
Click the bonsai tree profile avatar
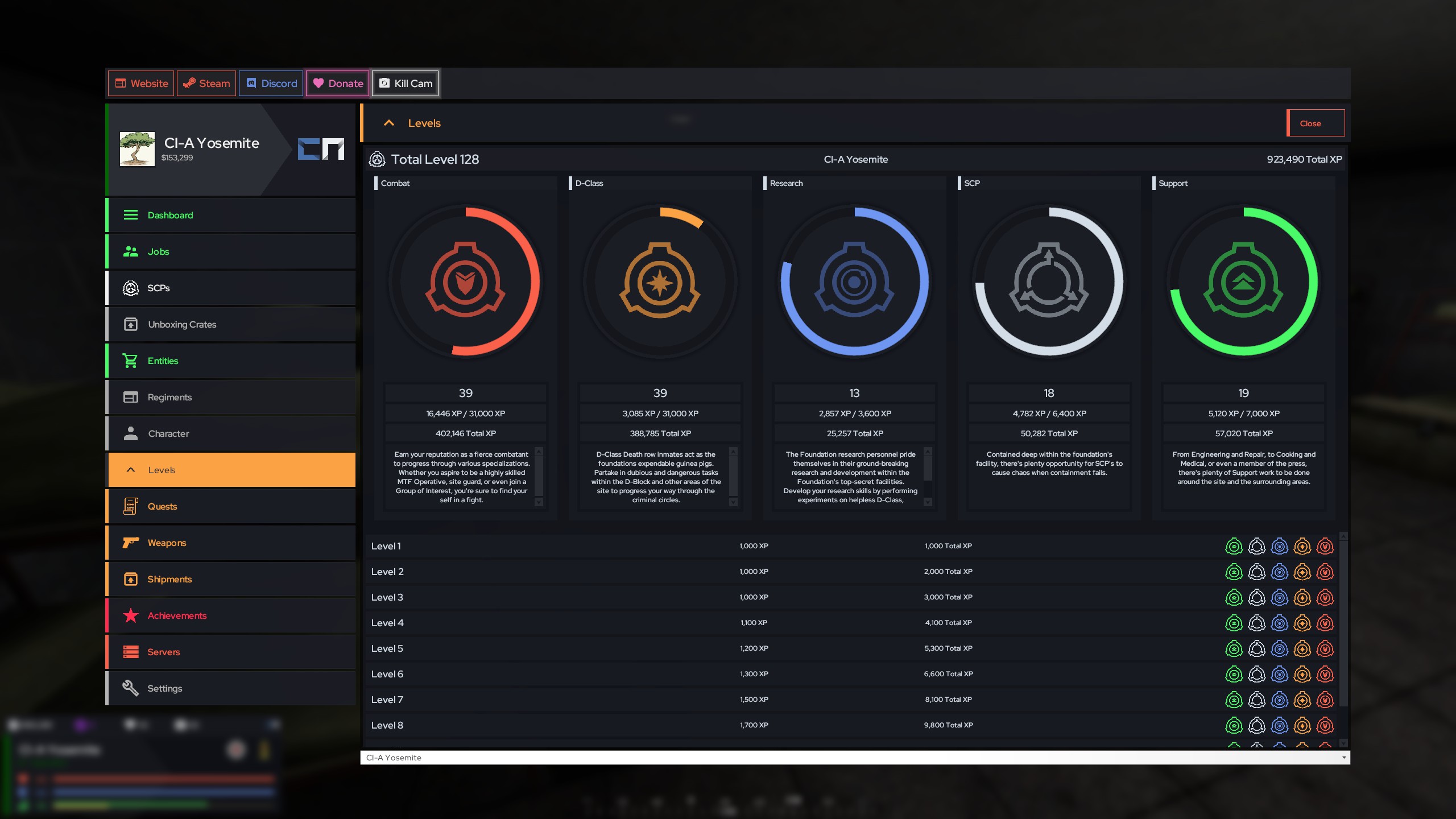pyautogui.click(x=137, y=149)
